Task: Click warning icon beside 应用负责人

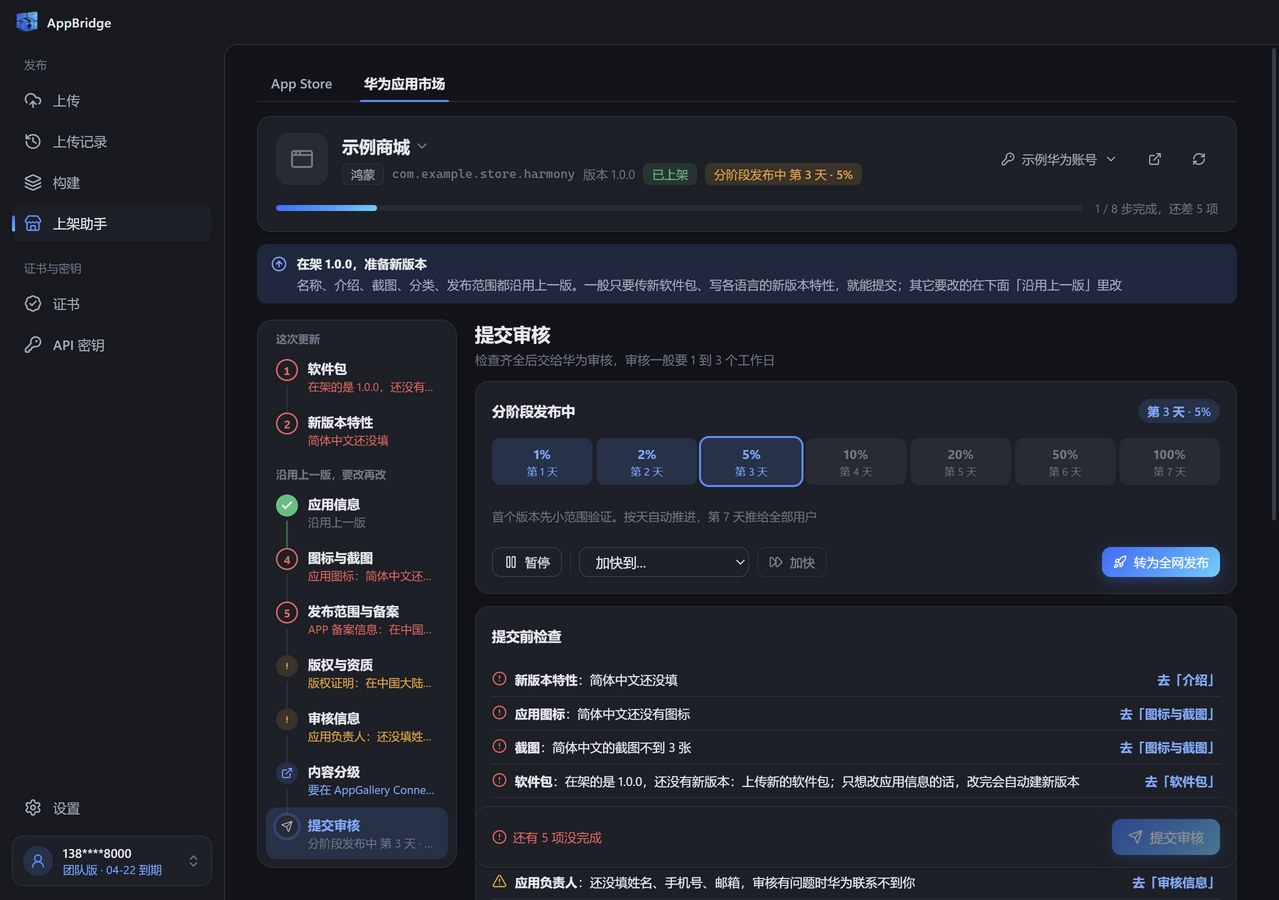Action: pyautogui.click(x=499, y=882)
